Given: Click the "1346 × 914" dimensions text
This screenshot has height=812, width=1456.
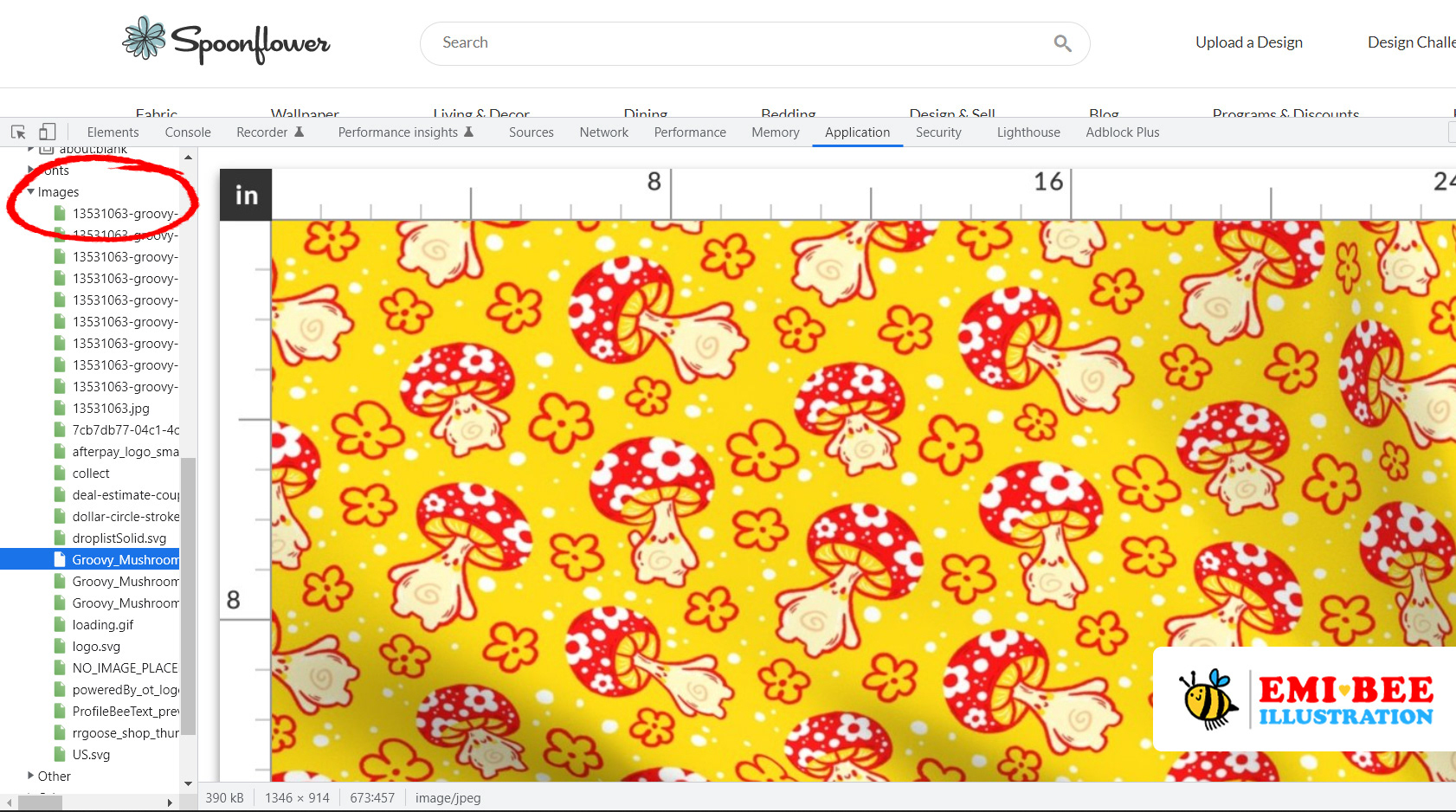Looking at the screenshot, I should 297,797.
